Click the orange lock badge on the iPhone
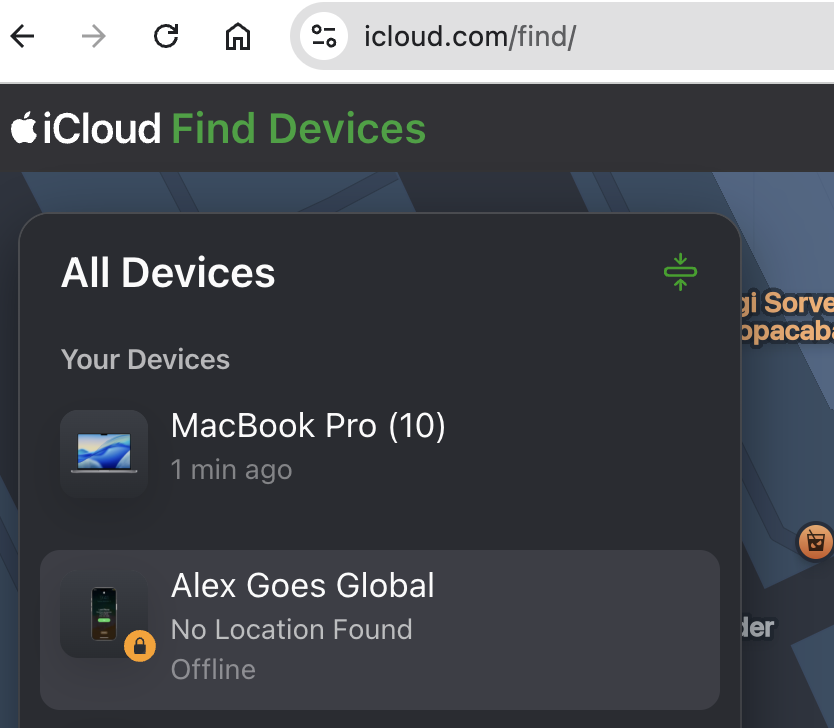Image resolution: width=834 pixels, height=728 pixels. 140,646
